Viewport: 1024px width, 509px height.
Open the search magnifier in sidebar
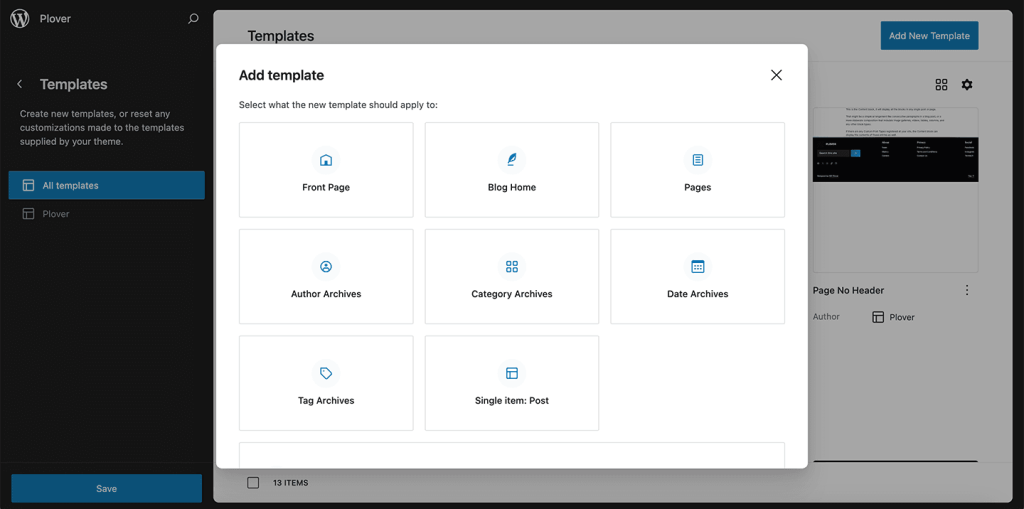[193, 19]
